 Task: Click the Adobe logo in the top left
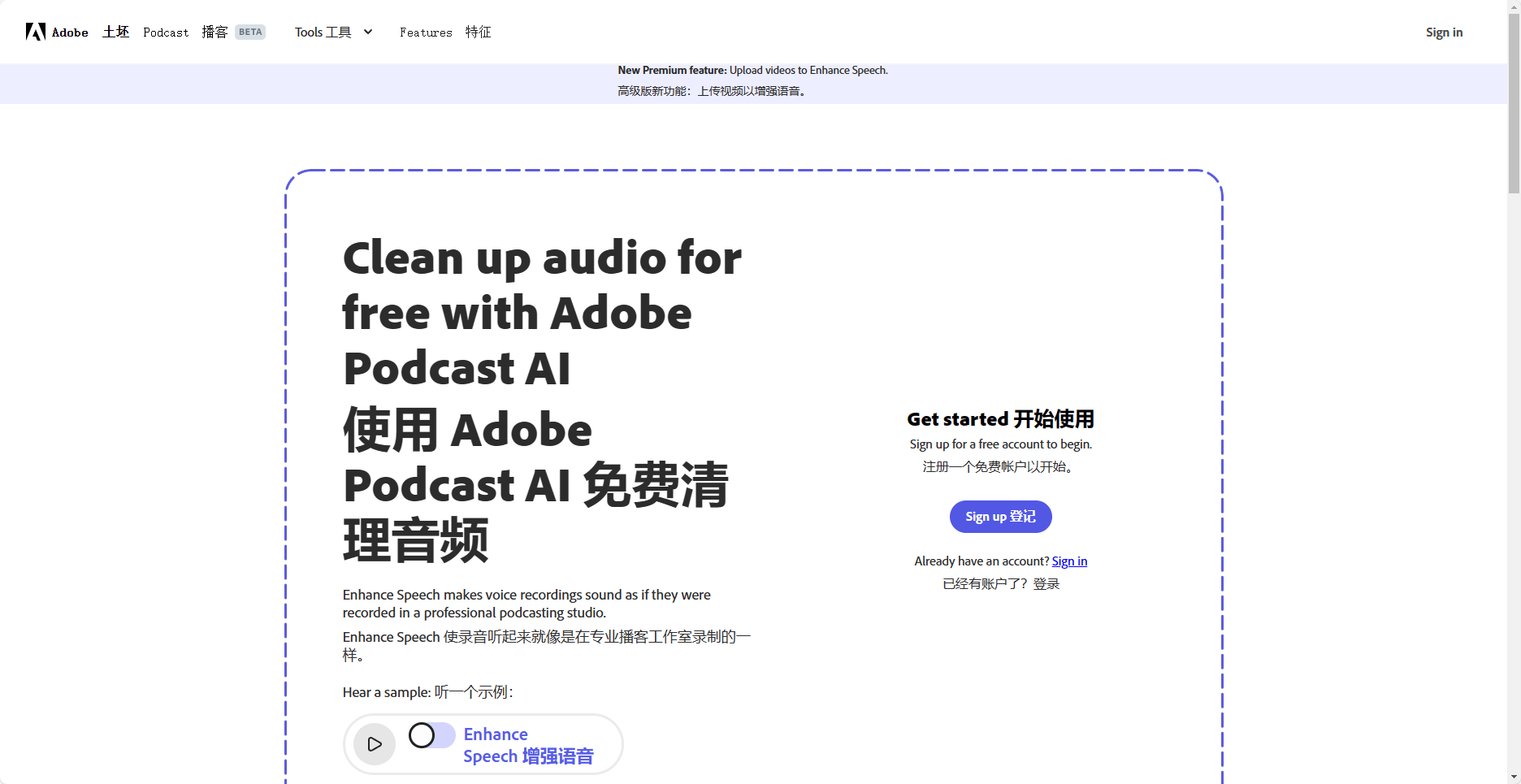[36, 32]
